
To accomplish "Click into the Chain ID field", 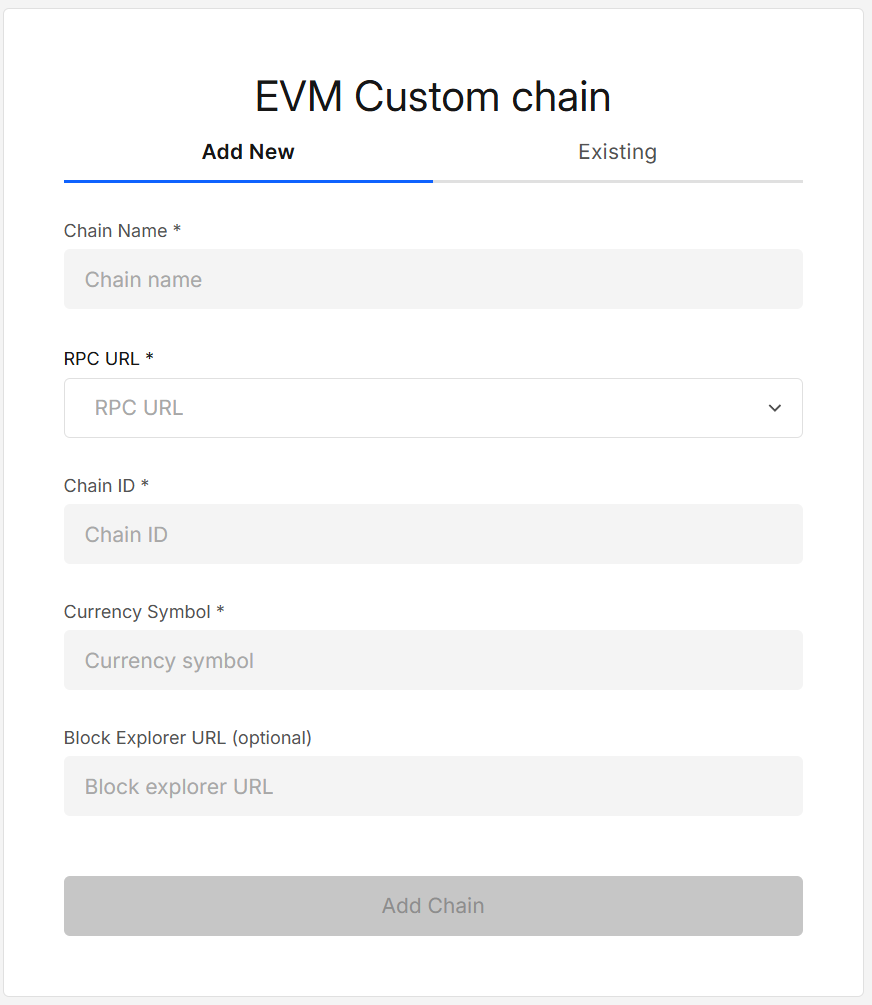I will 433,534.
